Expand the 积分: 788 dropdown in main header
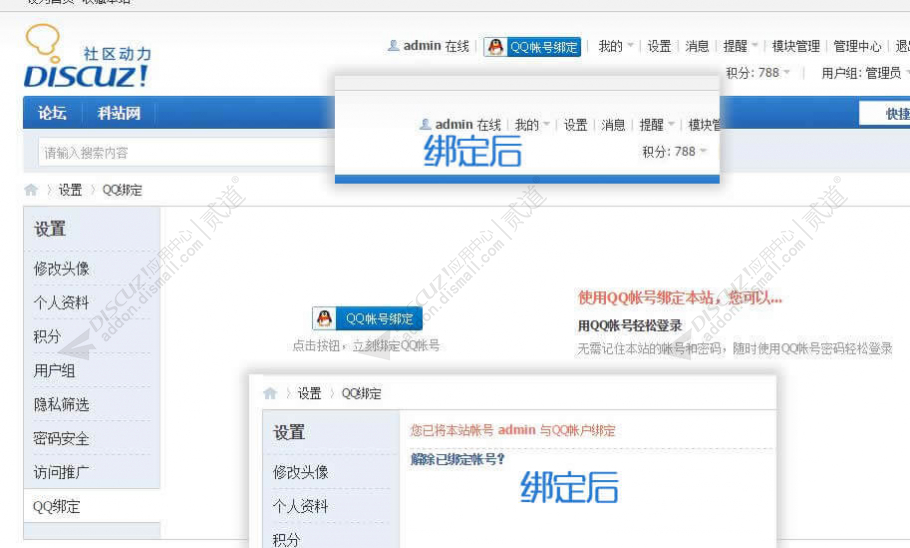The height and width of the screenshot is (548, 910). coord(757,73)
